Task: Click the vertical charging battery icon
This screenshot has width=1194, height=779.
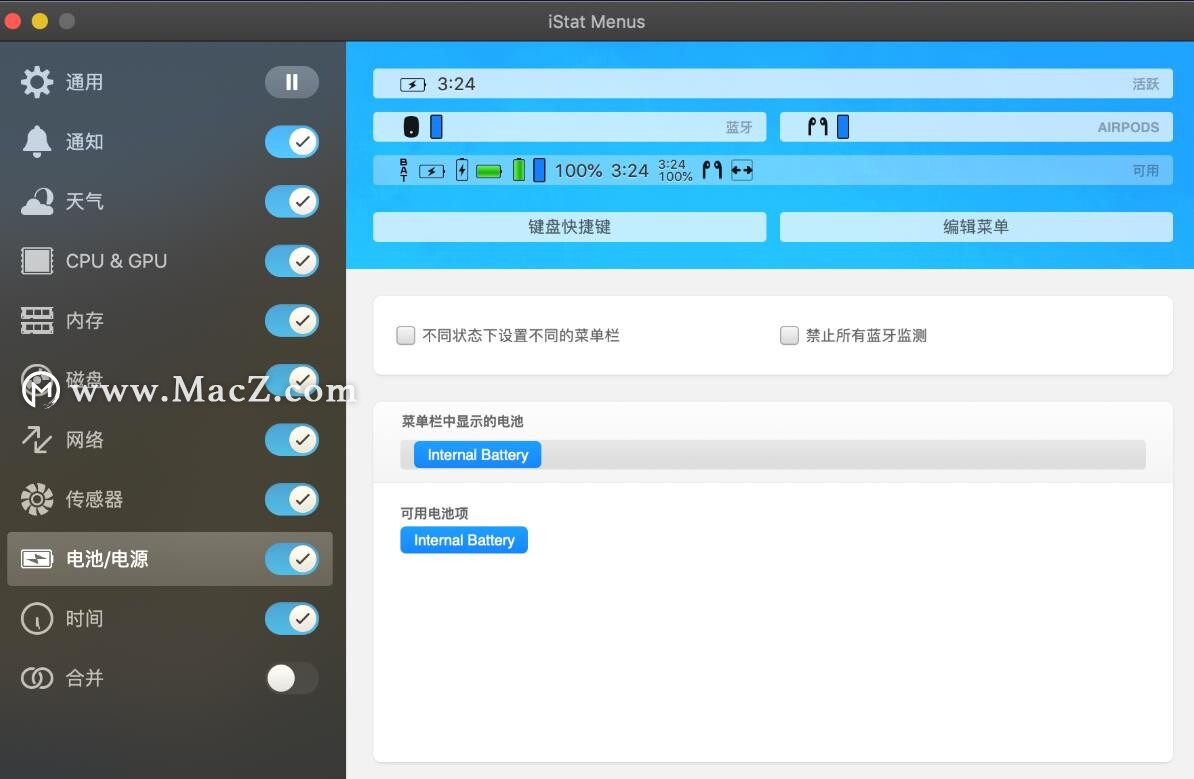Action: [x=461, y=170]
